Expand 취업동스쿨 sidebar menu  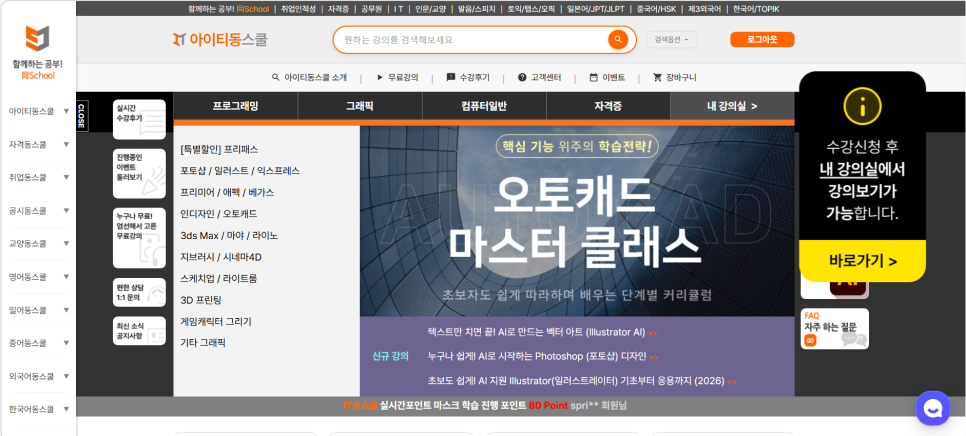38,177
